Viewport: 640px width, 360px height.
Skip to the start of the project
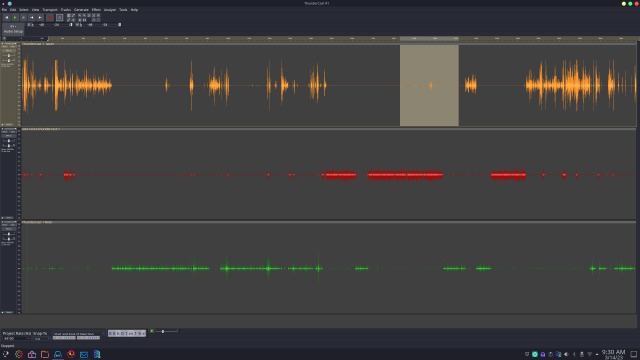(x=32, y=18)
